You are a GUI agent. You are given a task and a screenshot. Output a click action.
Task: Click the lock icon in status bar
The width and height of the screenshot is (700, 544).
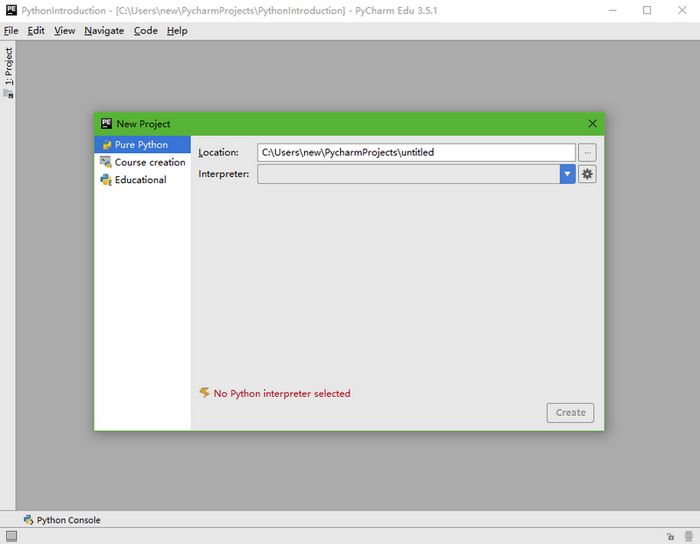point(670,536)
